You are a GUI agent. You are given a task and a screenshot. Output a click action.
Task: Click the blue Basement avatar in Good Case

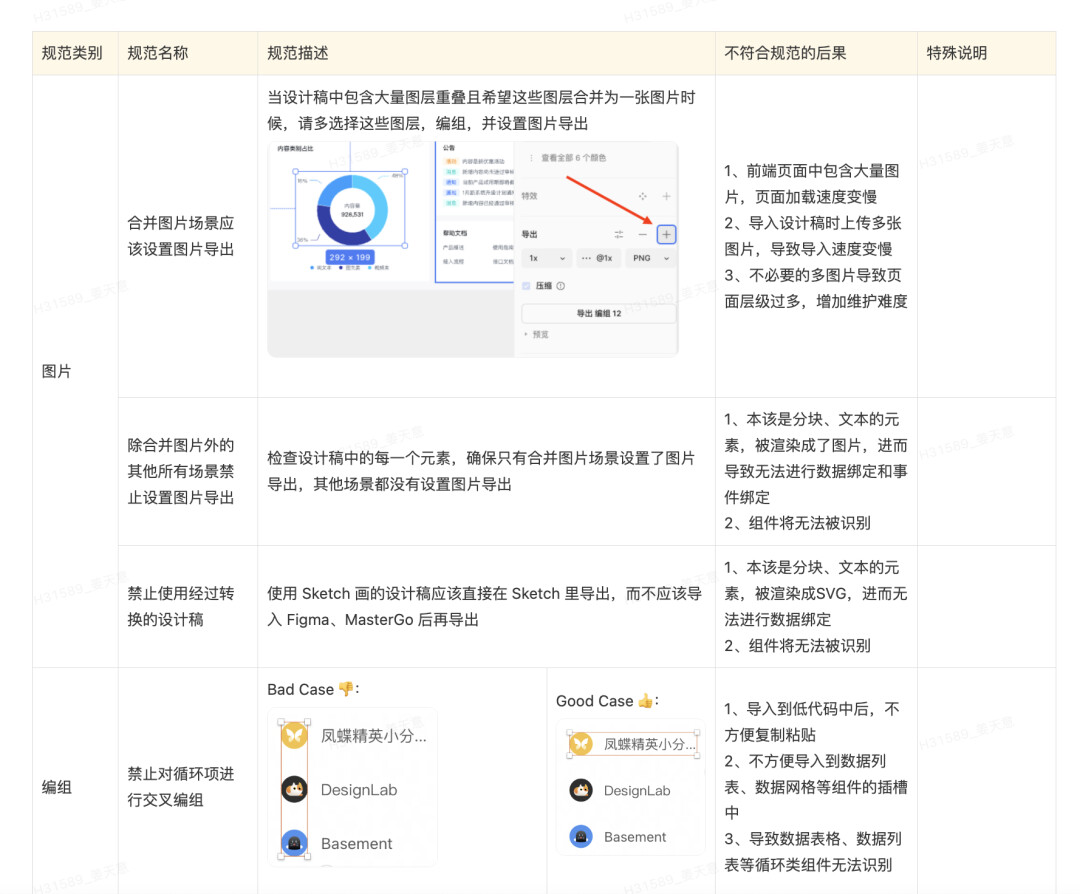pos(580,837)
